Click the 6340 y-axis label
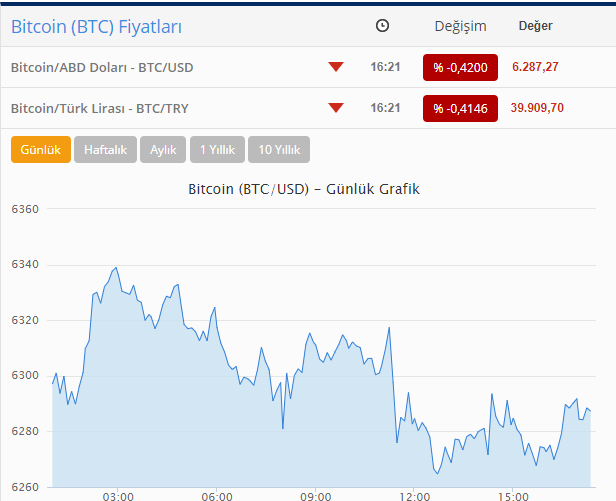The height and width of the screenshot is (501, 616). [25, 264]
